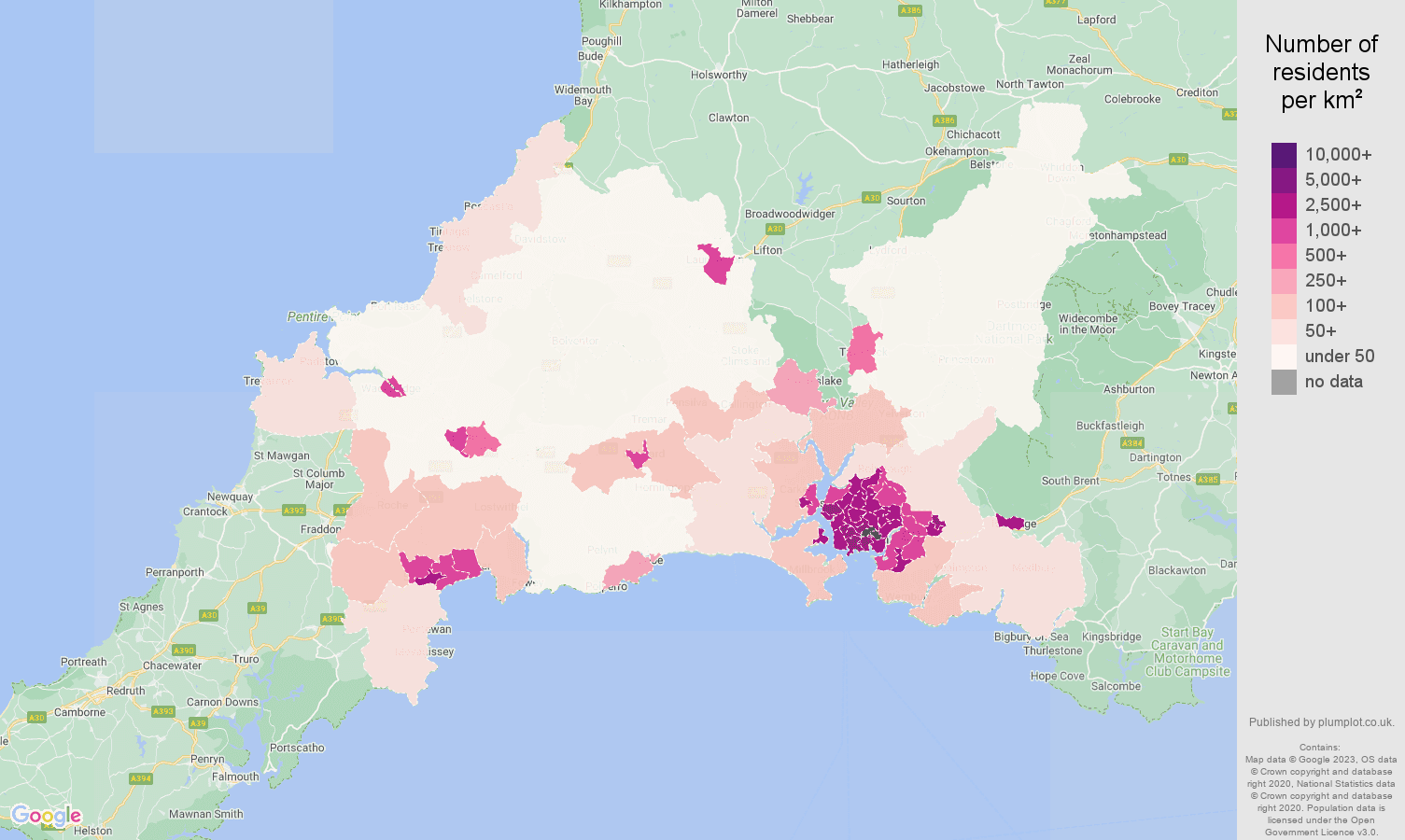Click the Perranporth town label
Viewport: 1405px width, 840px height.
175,572
